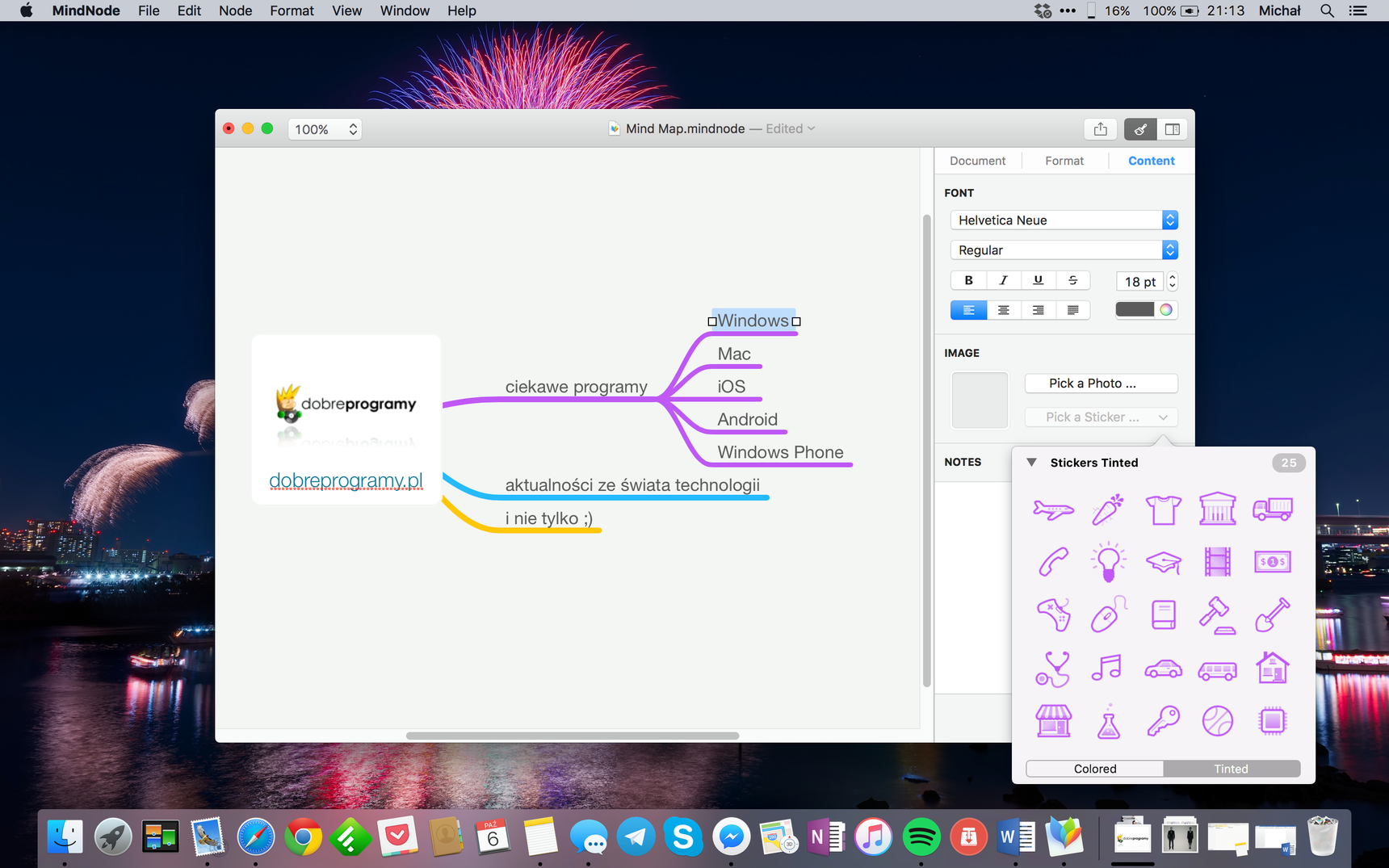The height and width of the screenshot is (868, 1389).
Task: Center-align the node text
Action: (1003, 310)
